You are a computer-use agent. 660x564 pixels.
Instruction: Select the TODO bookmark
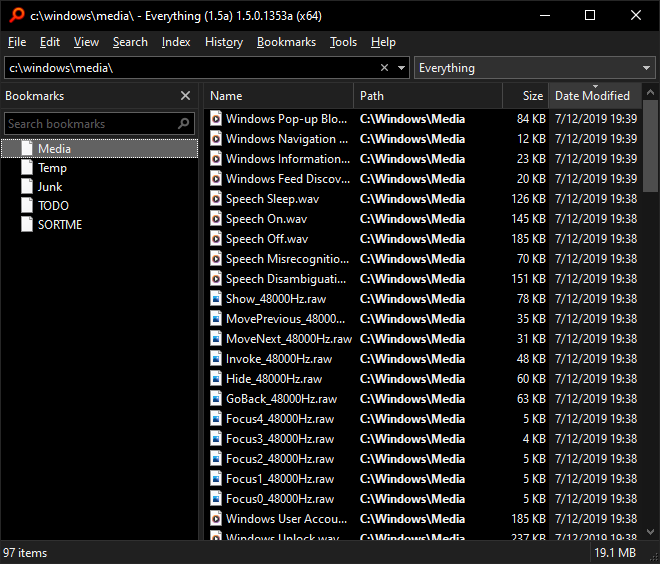(53, 206)
